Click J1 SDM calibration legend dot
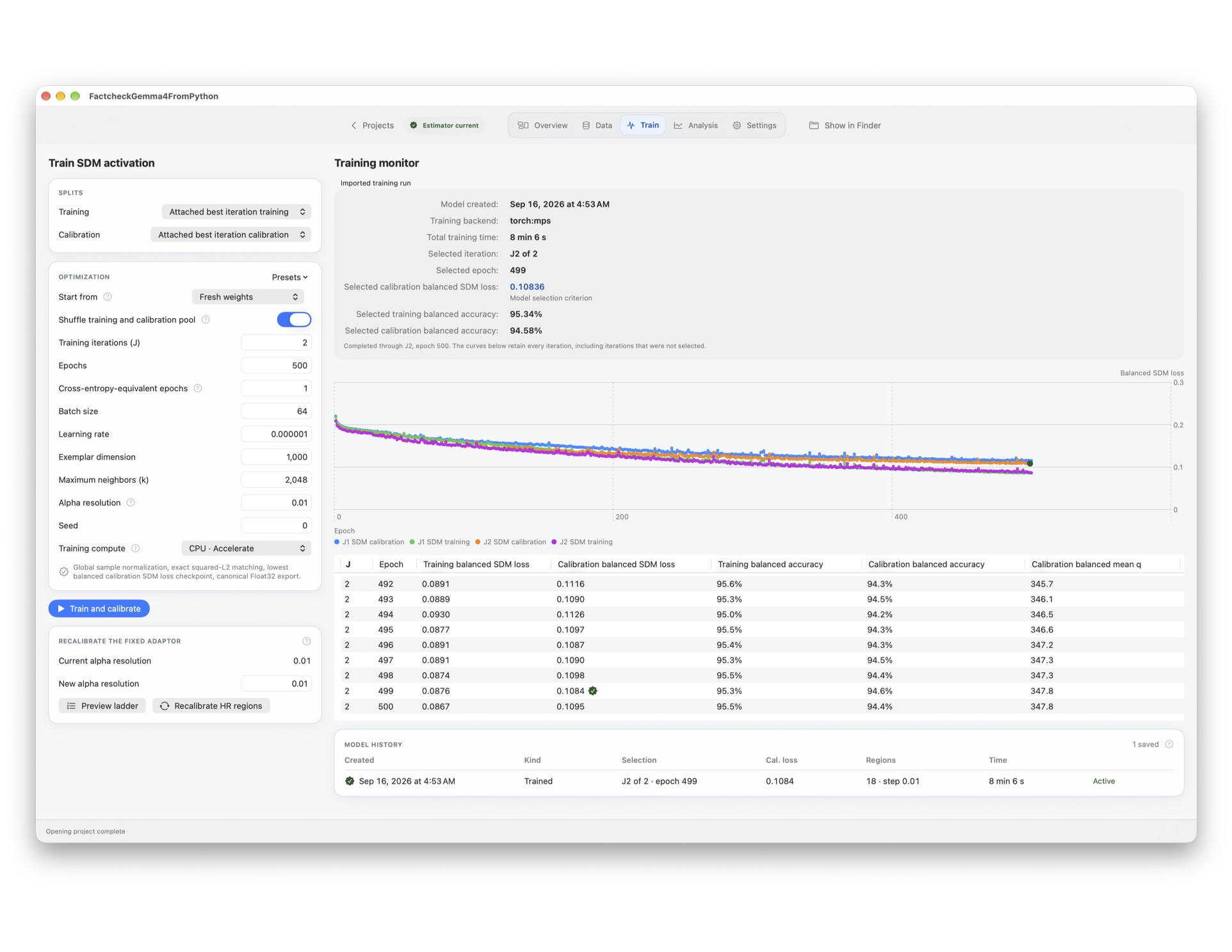 coord(337,542)
